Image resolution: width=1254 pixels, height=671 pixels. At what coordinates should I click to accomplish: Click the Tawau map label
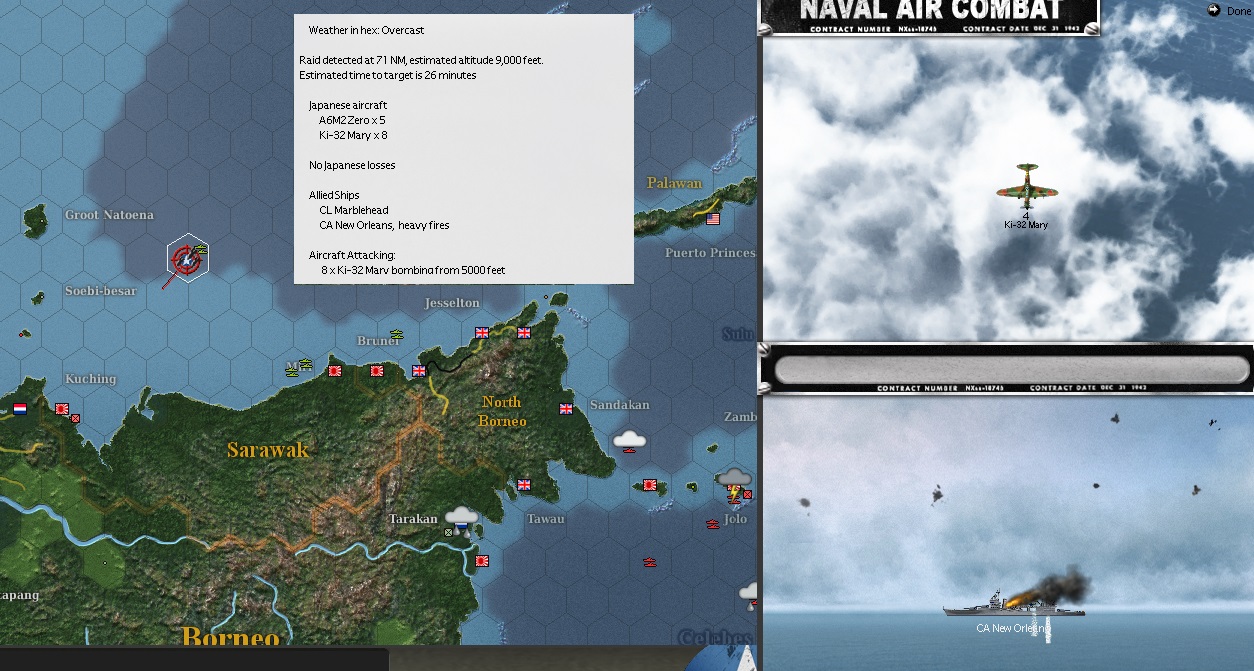coord(546,519)
